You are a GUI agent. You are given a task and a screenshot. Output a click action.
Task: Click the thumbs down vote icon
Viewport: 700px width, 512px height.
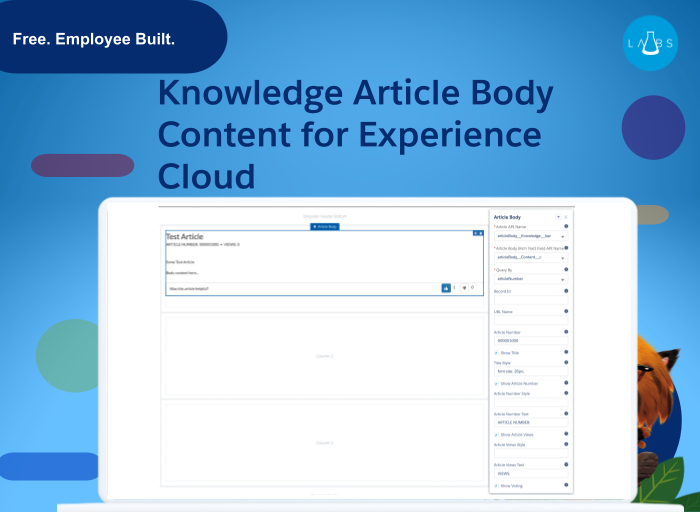point(464,288)
